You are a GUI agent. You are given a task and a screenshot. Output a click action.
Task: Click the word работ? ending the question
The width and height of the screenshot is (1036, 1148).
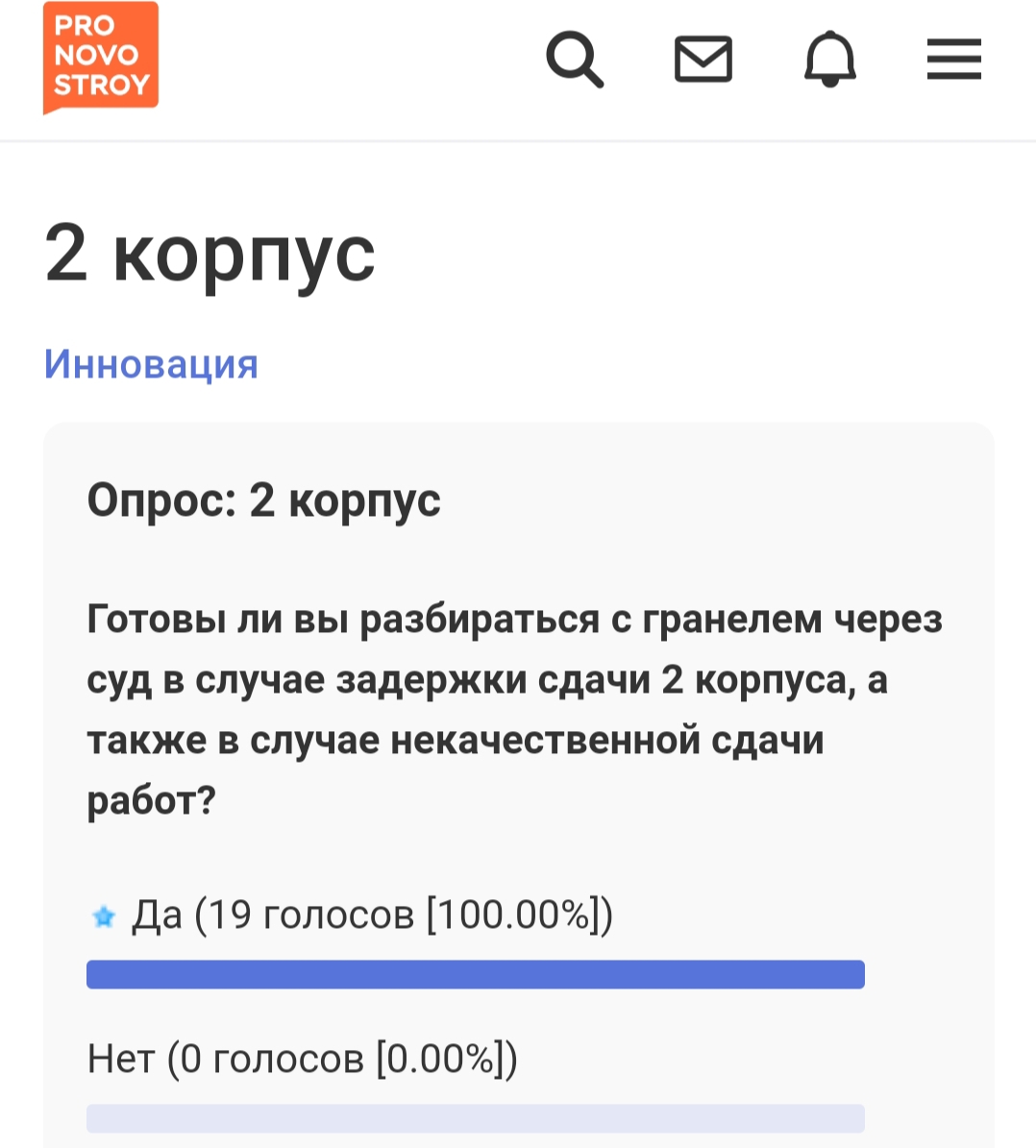pos(152,800)
